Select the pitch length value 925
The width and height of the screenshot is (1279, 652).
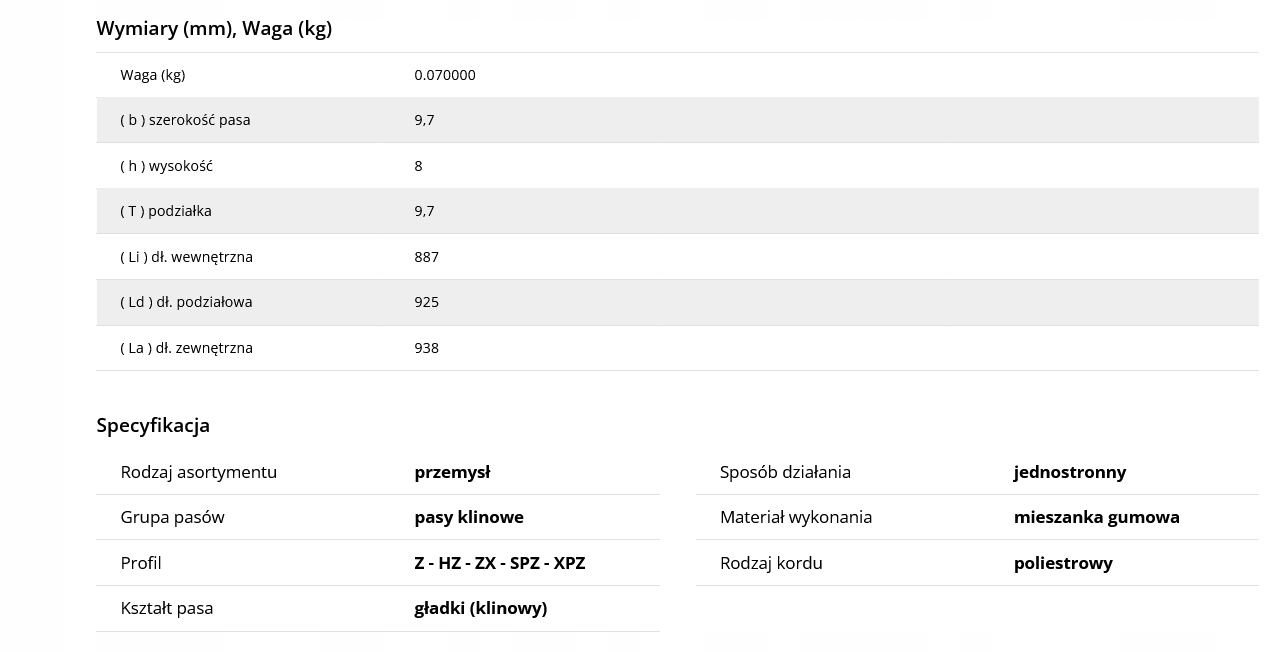tap(427, 302)
